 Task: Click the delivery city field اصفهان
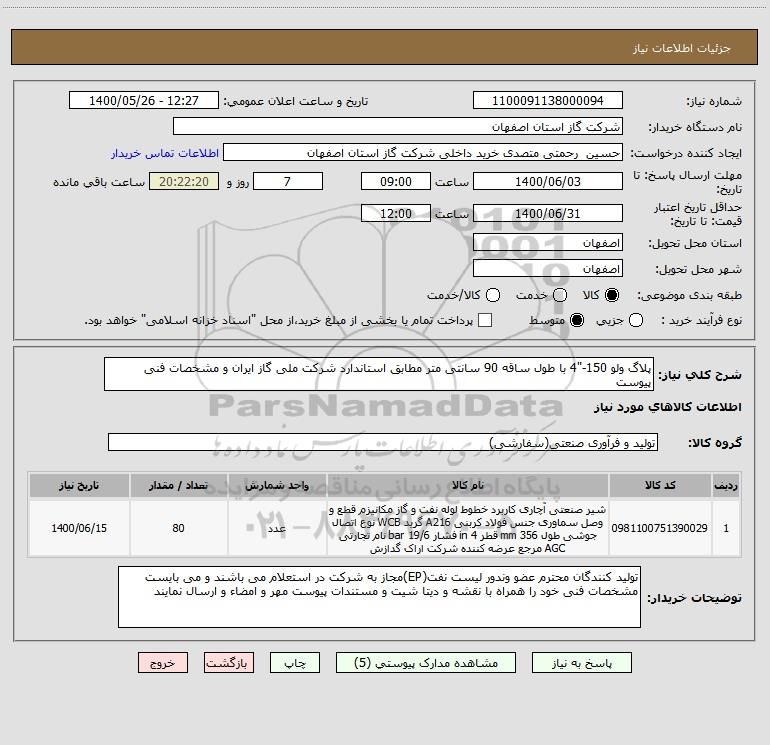548,269
